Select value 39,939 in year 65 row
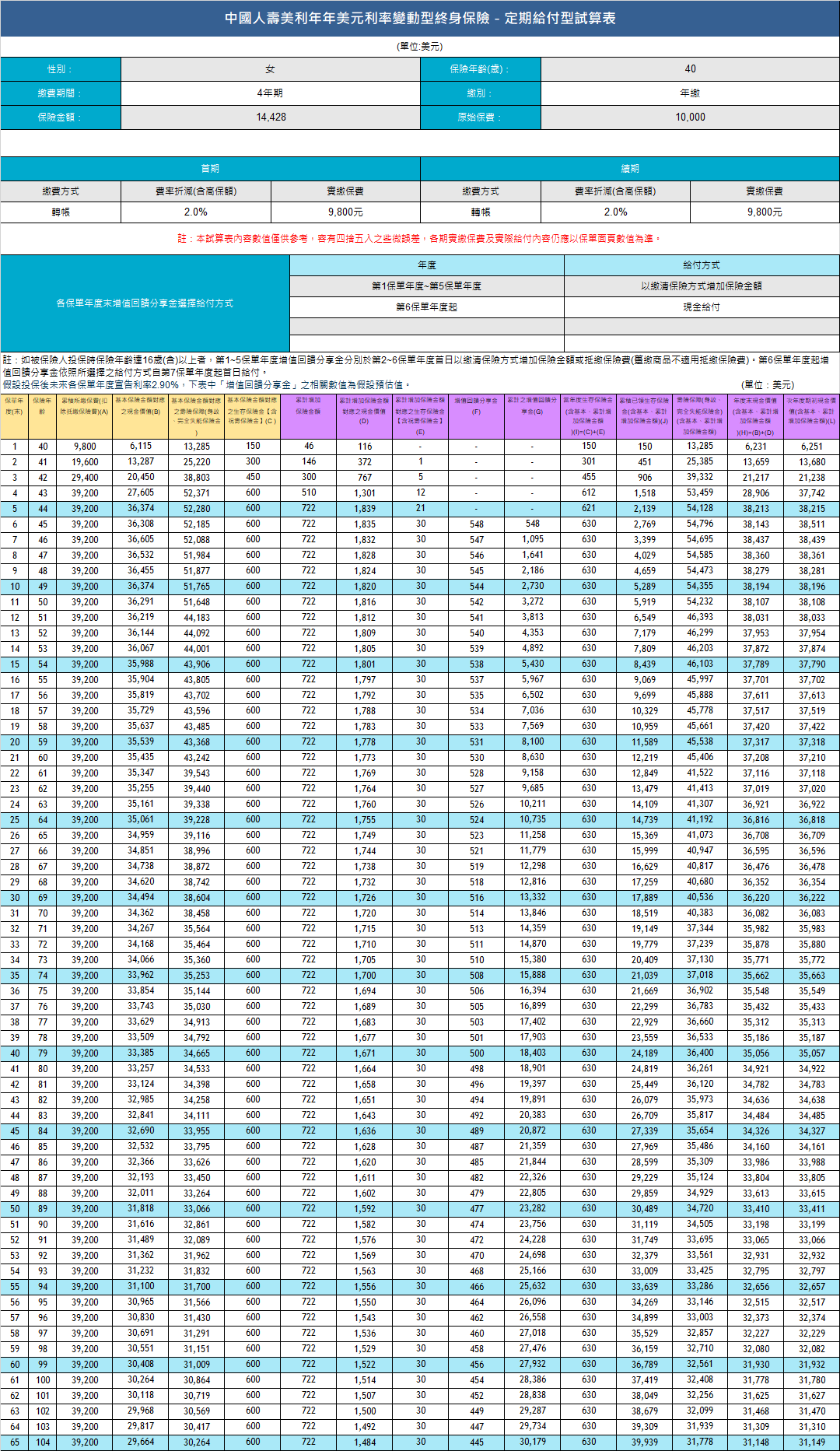The image size is (840, 1451). pyautogui.click(x=645, y=1442)
